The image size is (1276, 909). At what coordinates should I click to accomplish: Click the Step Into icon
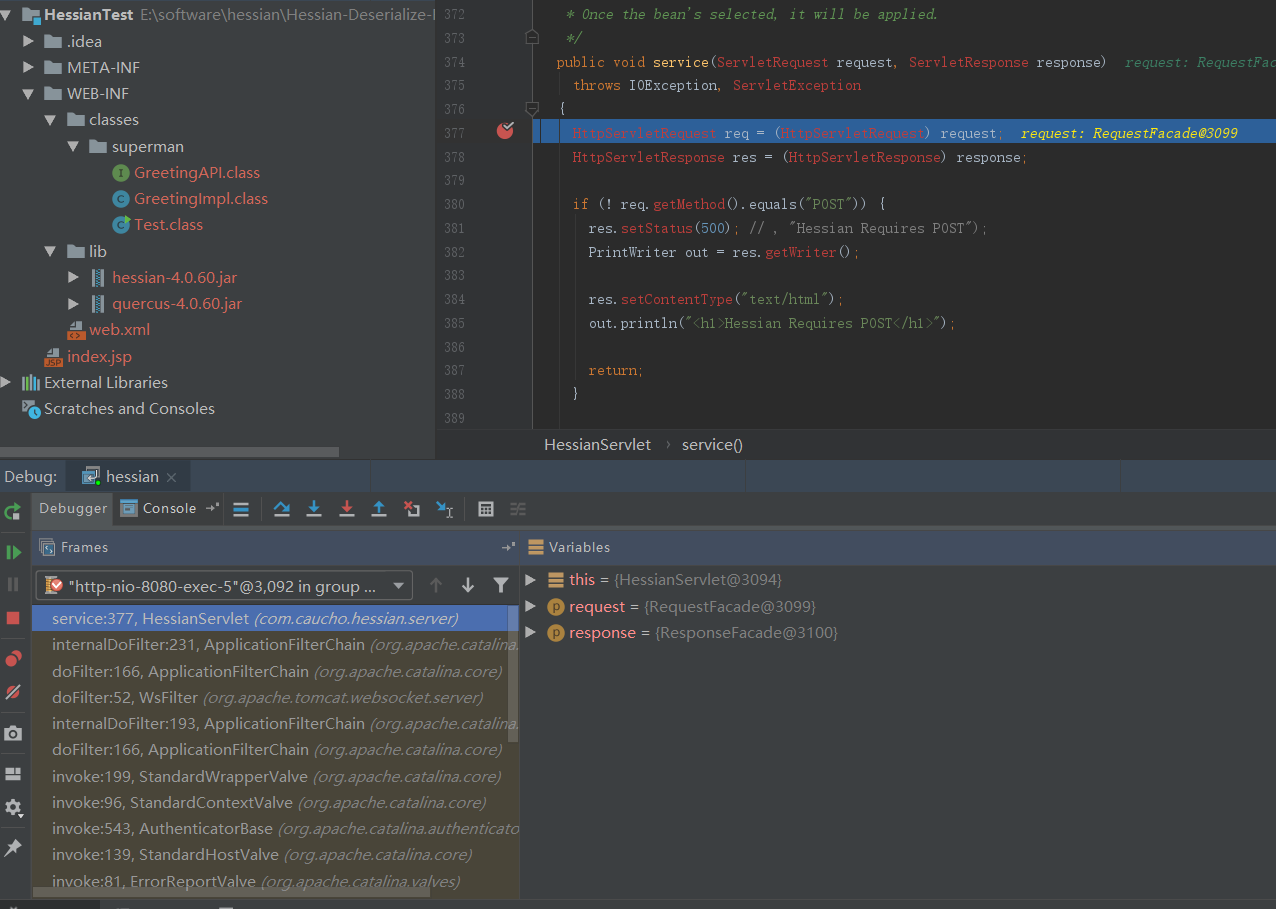tap(314, 509)
